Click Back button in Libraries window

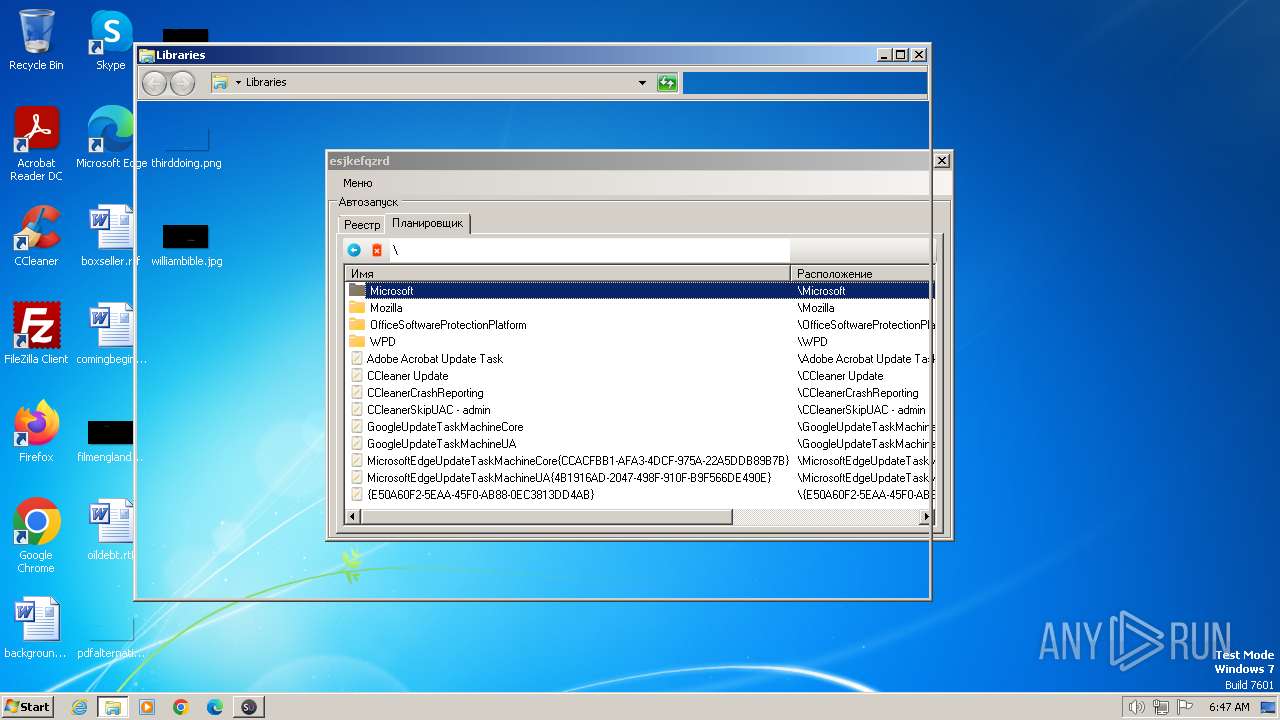(x=154, y=83)
